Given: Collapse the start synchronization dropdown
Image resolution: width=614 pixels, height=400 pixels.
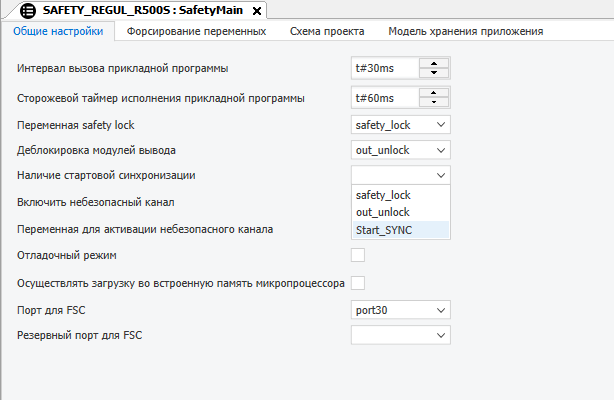Looking at the screenshot, I should tap(441, 175).
